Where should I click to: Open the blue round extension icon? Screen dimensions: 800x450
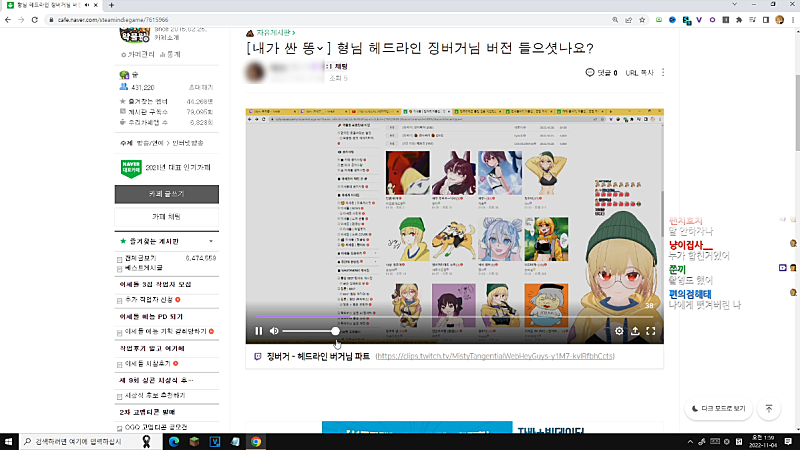[x=672, y=20]
